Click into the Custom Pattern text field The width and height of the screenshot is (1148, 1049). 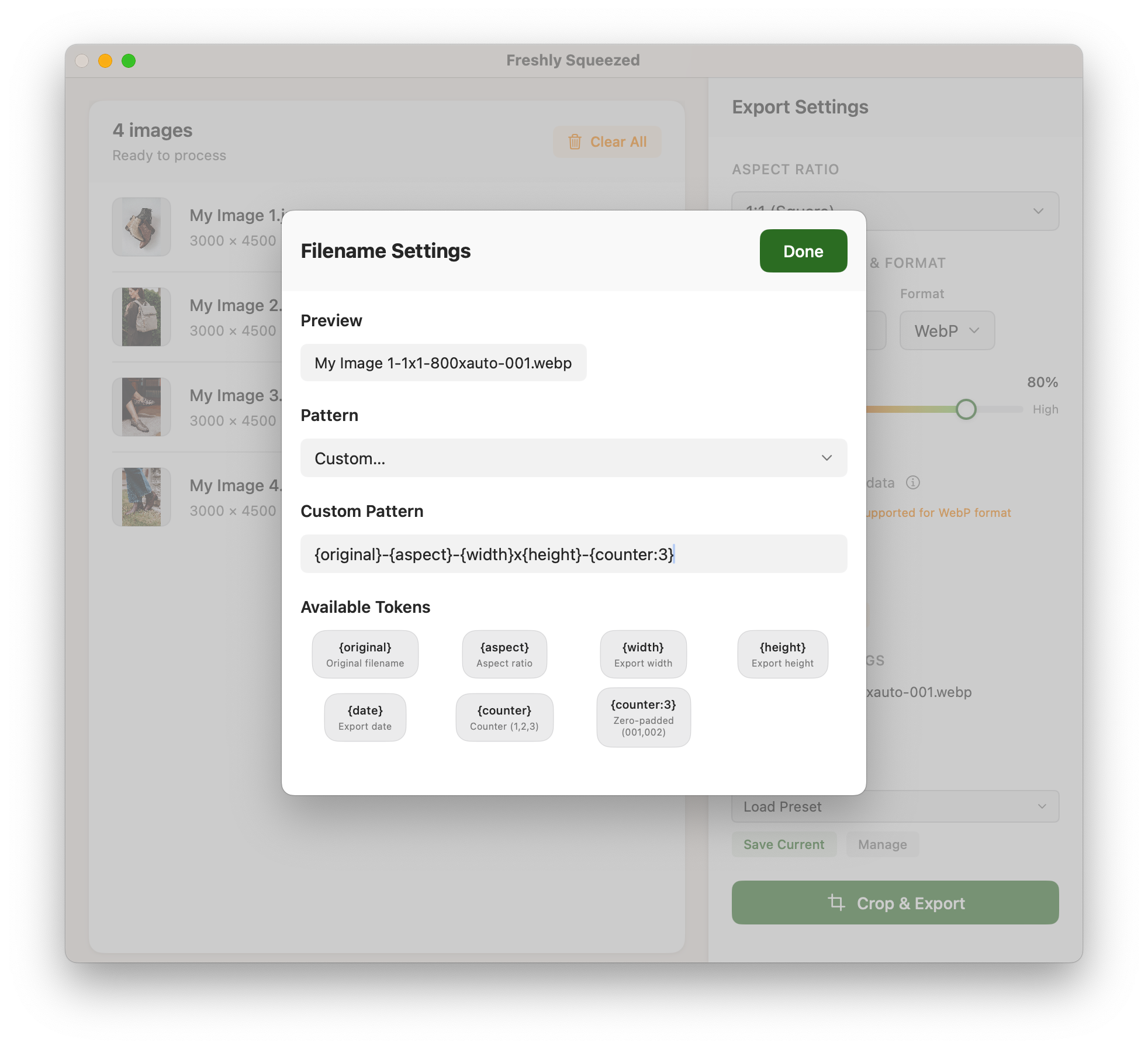573,554
